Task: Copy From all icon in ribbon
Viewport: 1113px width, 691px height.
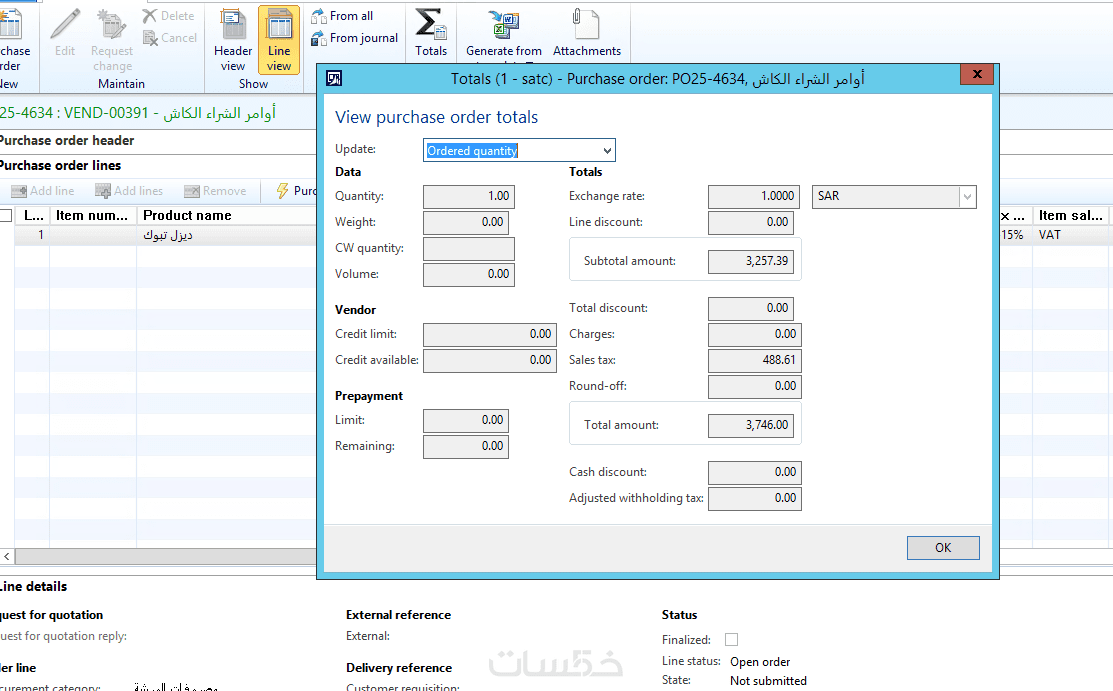Action: (x=318, y=16)
